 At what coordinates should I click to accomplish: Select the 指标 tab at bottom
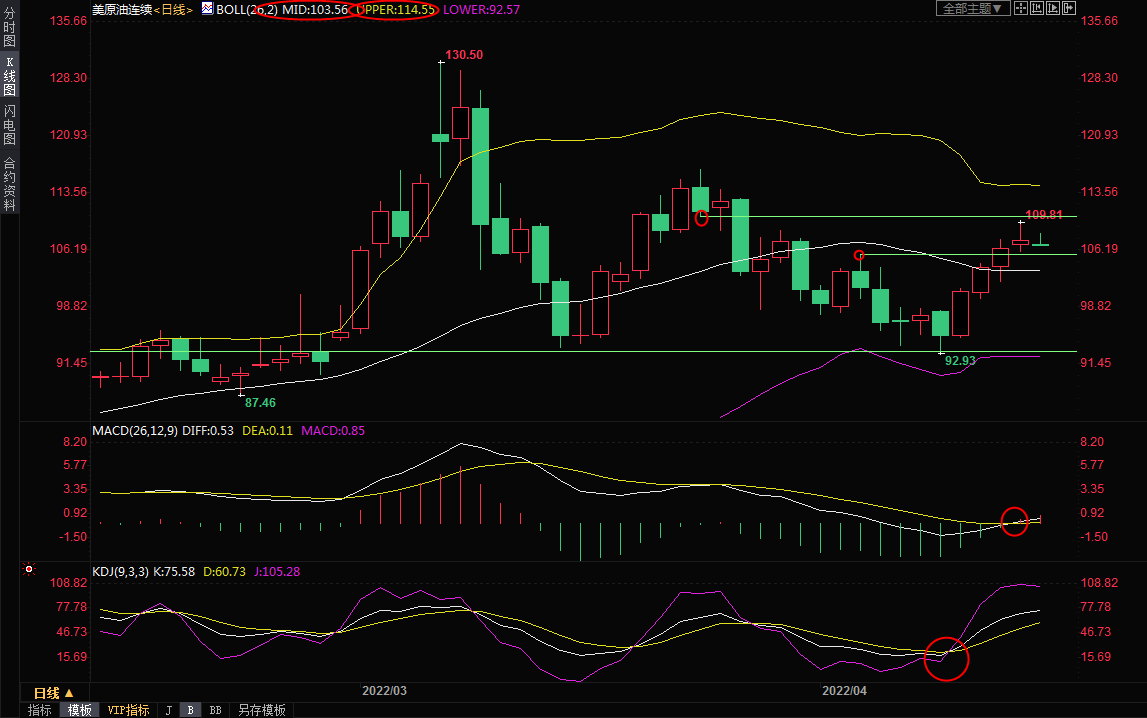click(40, 710)
